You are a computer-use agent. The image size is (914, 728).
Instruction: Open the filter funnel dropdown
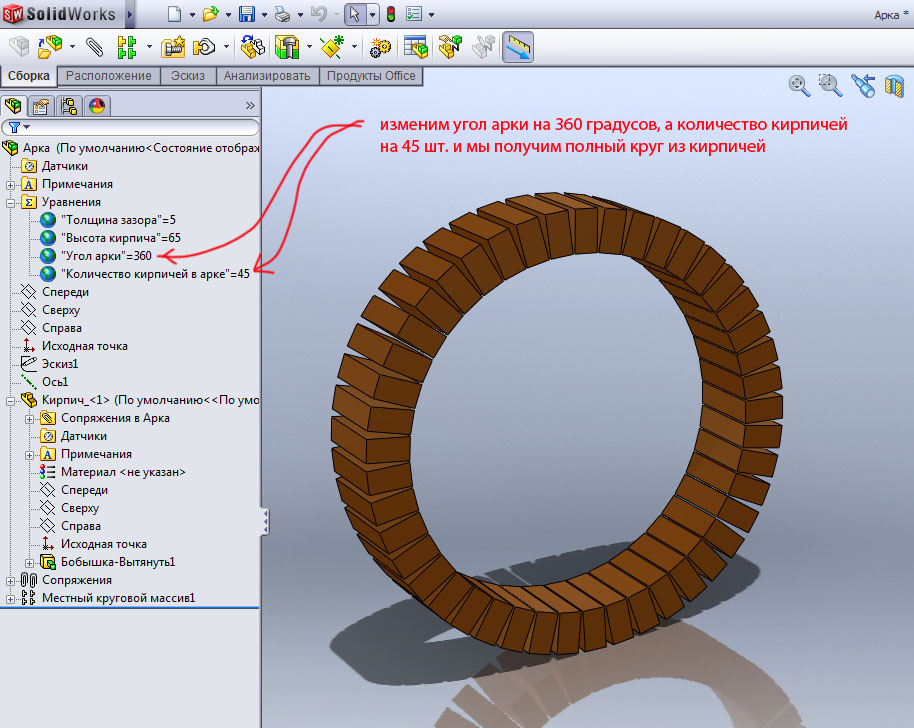click(17, 127)
